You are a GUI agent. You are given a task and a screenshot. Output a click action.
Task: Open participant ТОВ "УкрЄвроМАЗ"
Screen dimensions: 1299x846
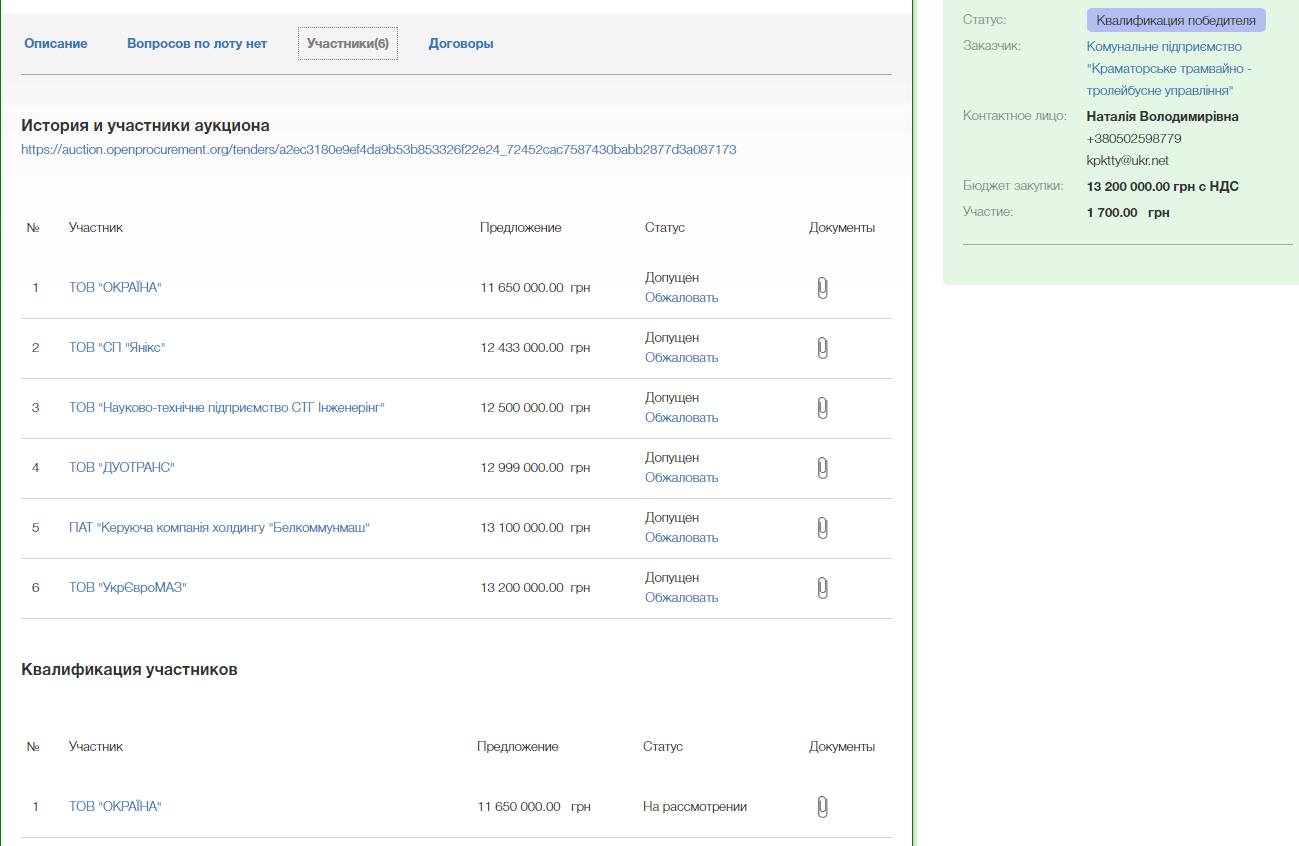(128, 588)
